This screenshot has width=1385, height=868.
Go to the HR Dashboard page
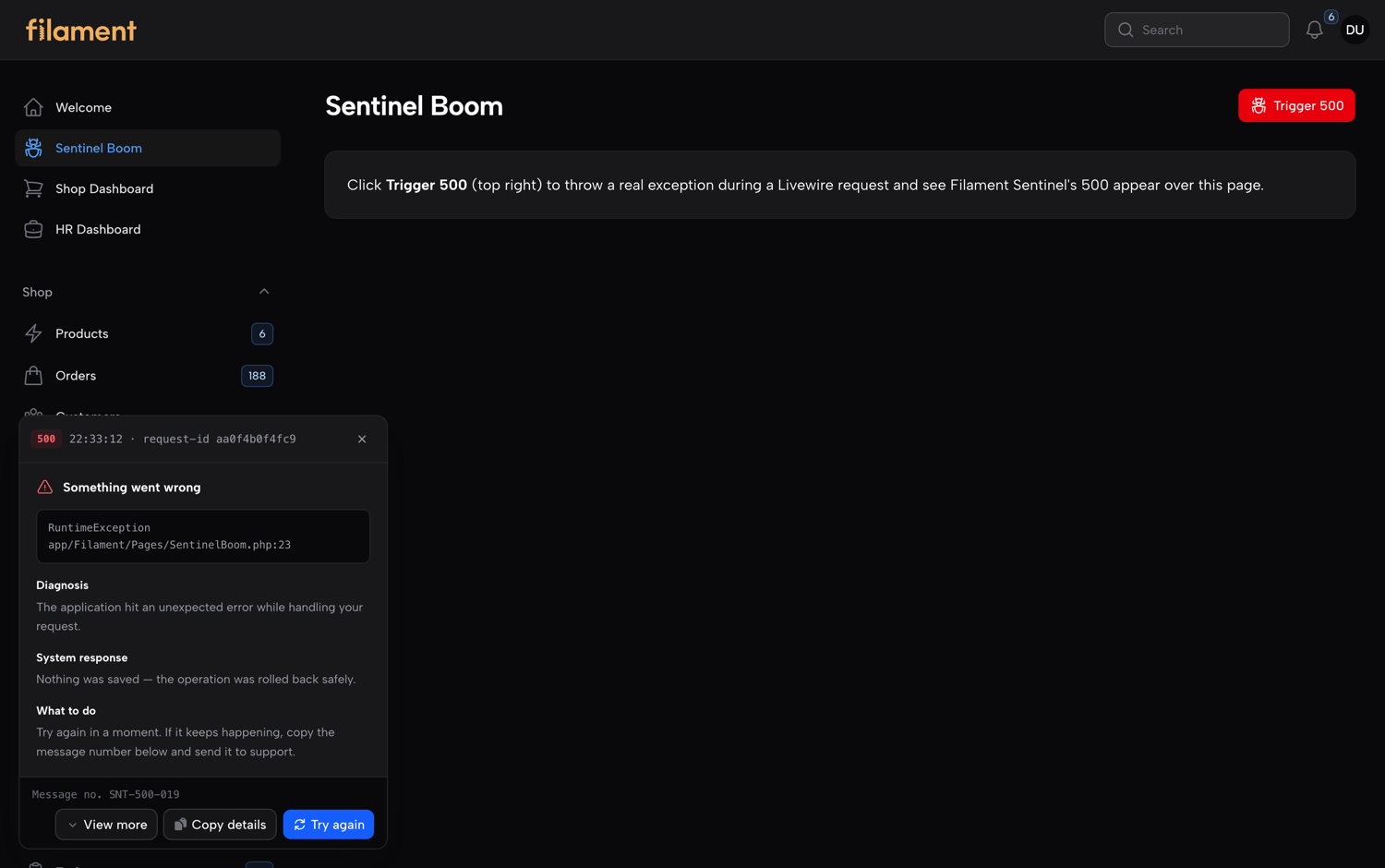148,229
